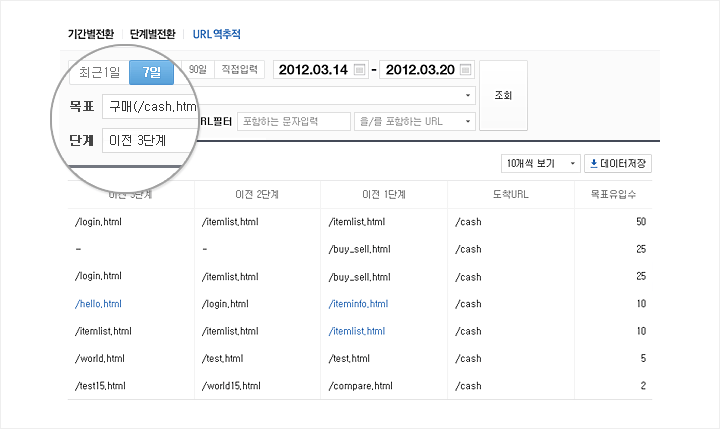Select 최근1일 period button

[99, 72]
